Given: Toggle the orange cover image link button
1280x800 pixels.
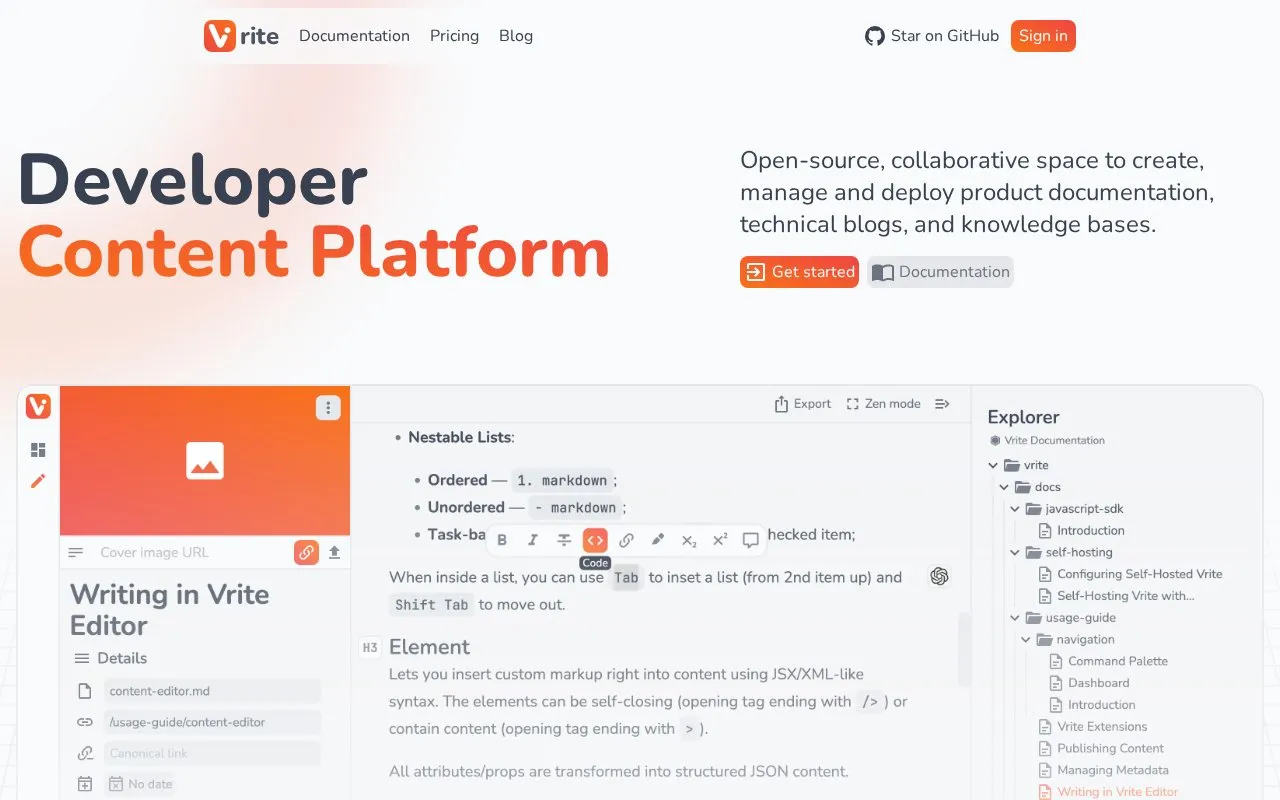Looking at the screenshot, I should (306, 552).
